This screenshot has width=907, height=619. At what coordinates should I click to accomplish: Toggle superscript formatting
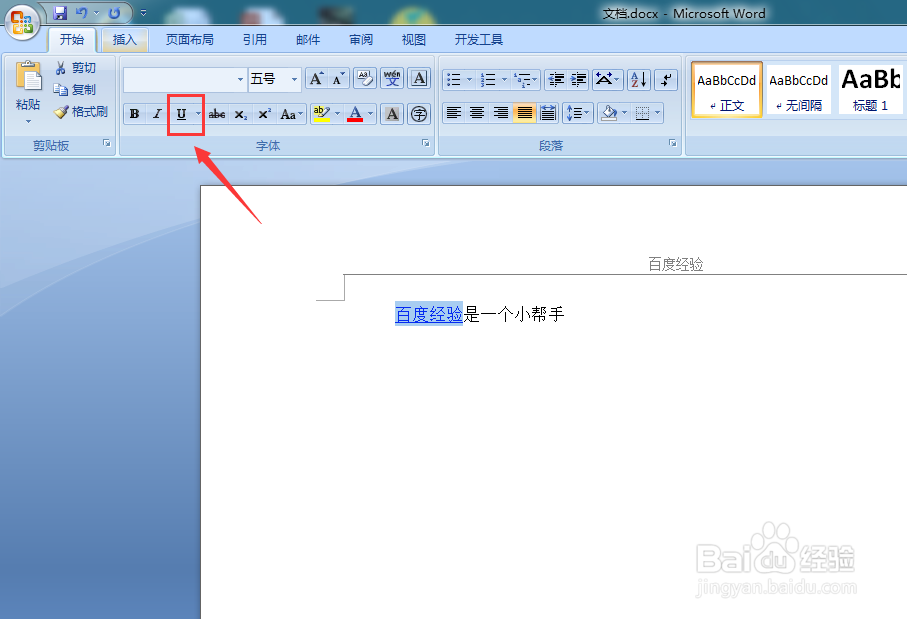[x=264, y=114]
